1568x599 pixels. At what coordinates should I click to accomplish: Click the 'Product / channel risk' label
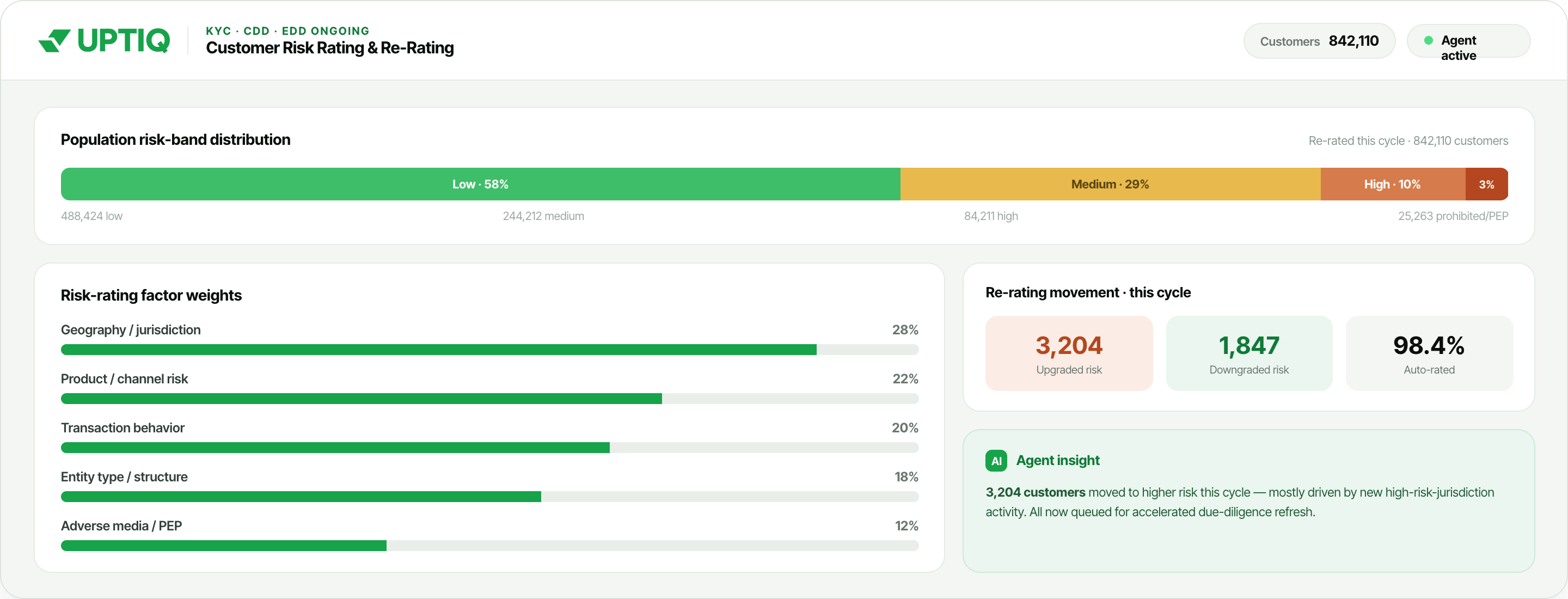(x=124, y=378)
